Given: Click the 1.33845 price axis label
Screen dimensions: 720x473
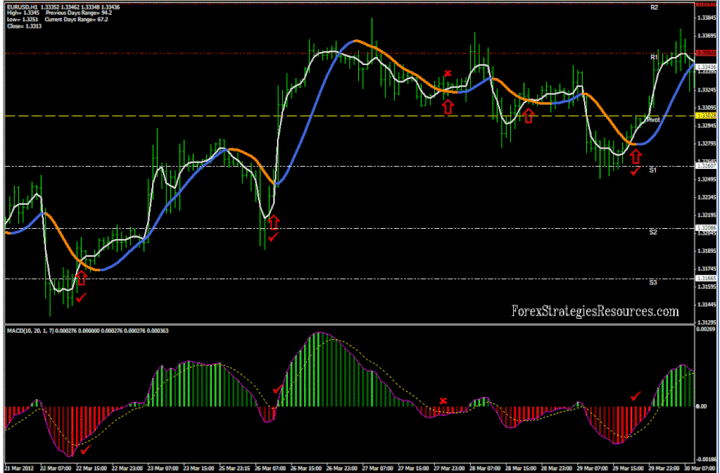Looking at the screenshot, I should (706, 18).
